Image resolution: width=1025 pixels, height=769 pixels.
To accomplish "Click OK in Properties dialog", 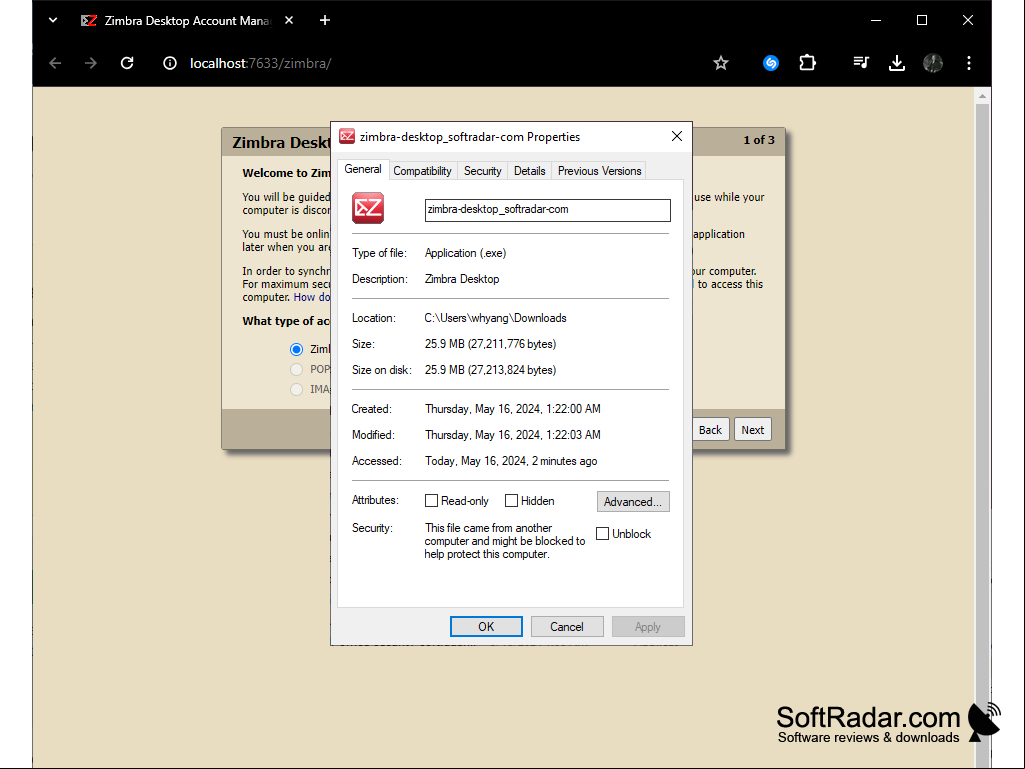I will point(486,626).
